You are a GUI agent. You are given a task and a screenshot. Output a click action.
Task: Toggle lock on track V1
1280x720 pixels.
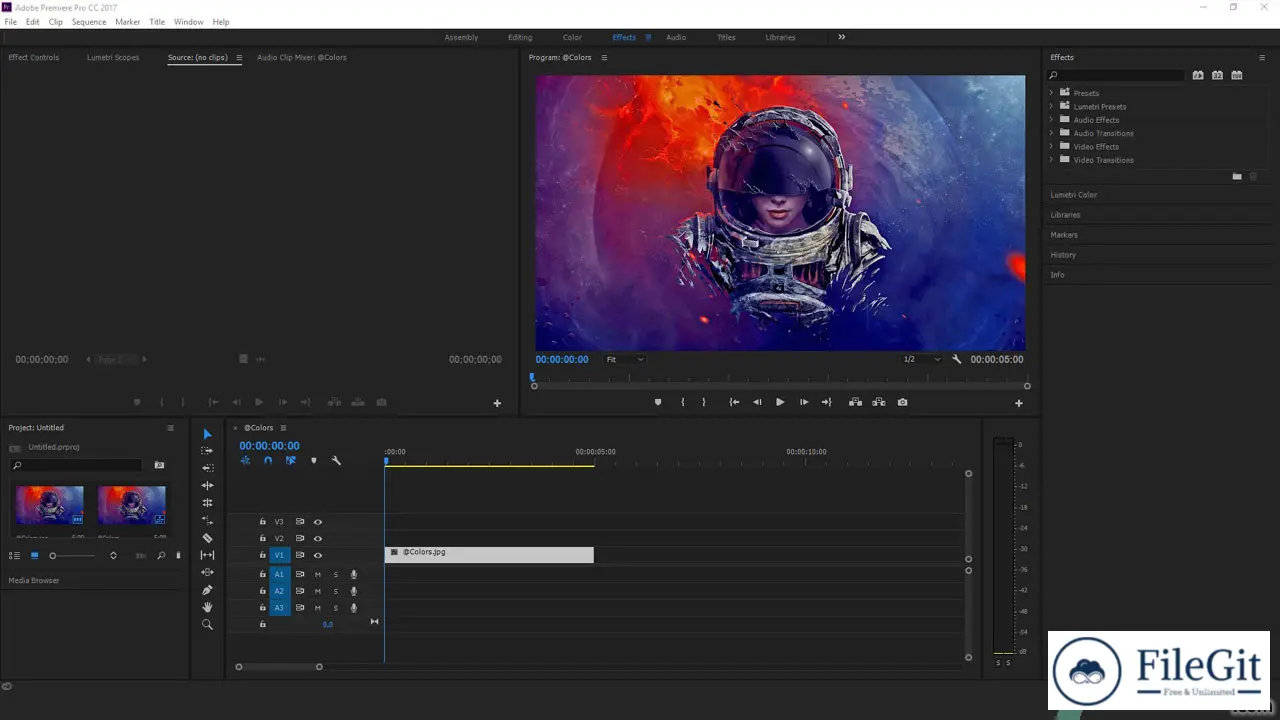[x=263, y=555]
